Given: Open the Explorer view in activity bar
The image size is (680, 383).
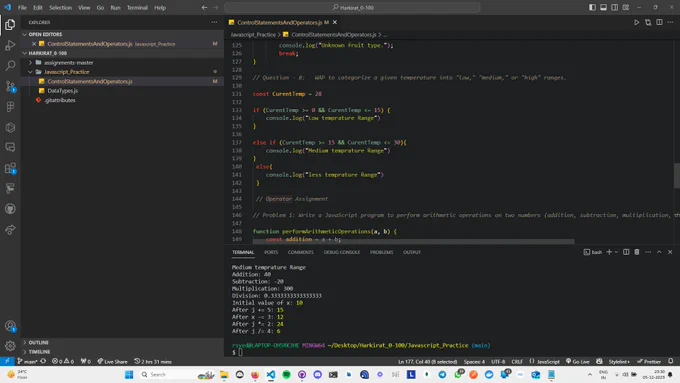Looking at the screenshot, I should click(10, 25).
